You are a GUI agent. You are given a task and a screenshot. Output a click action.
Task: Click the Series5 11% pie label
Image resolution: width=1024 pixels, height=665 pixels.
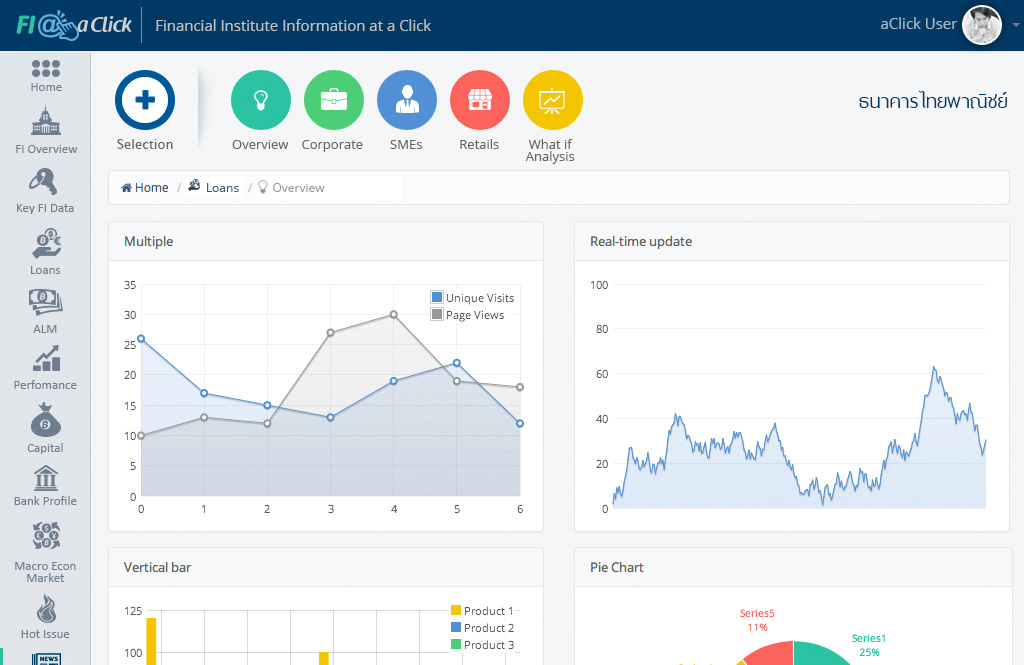(x=757, y=620)
